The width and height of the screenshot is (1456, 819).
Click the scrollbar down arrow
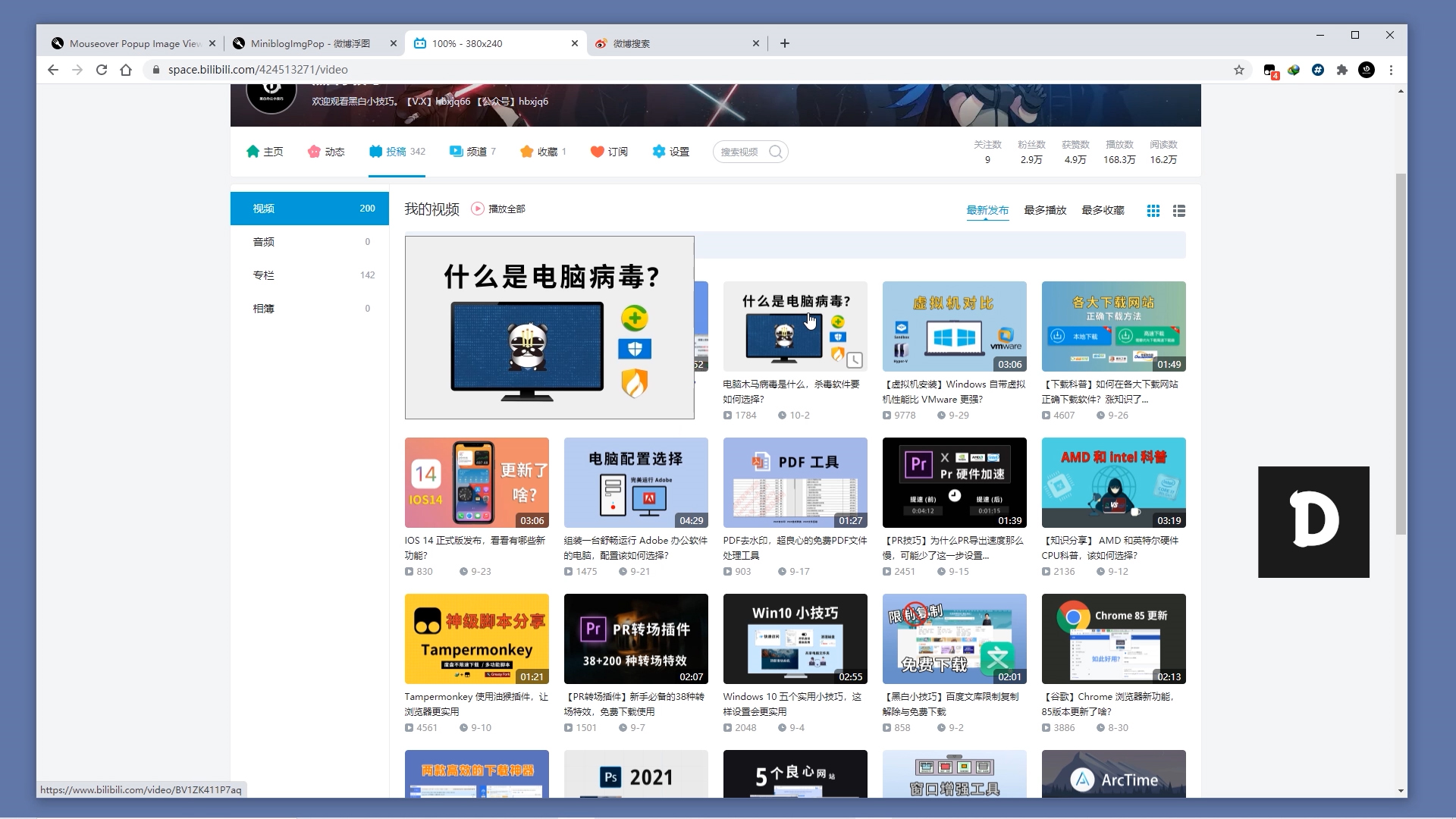pyautogui.click(x=1401, y=791)
